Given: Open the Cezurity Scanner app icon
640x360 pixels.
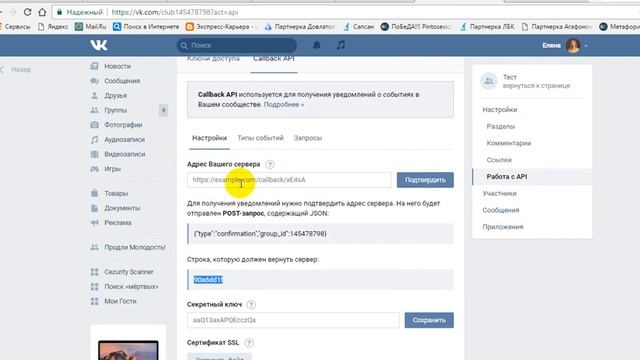Looking at the screenshot, I should tap(94, 272).
